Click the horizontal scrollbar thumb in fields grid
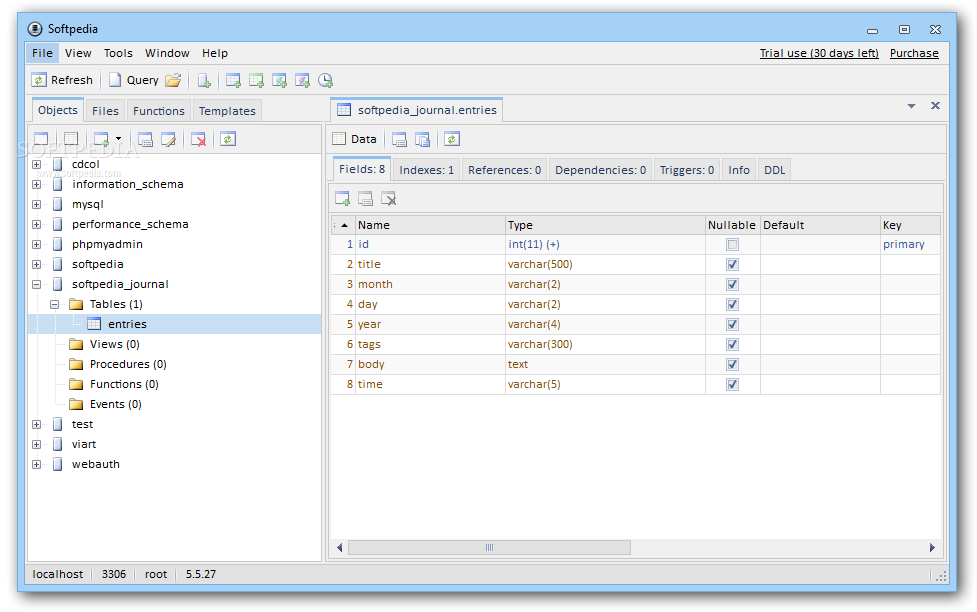977x612 pixels. point(489,547)
